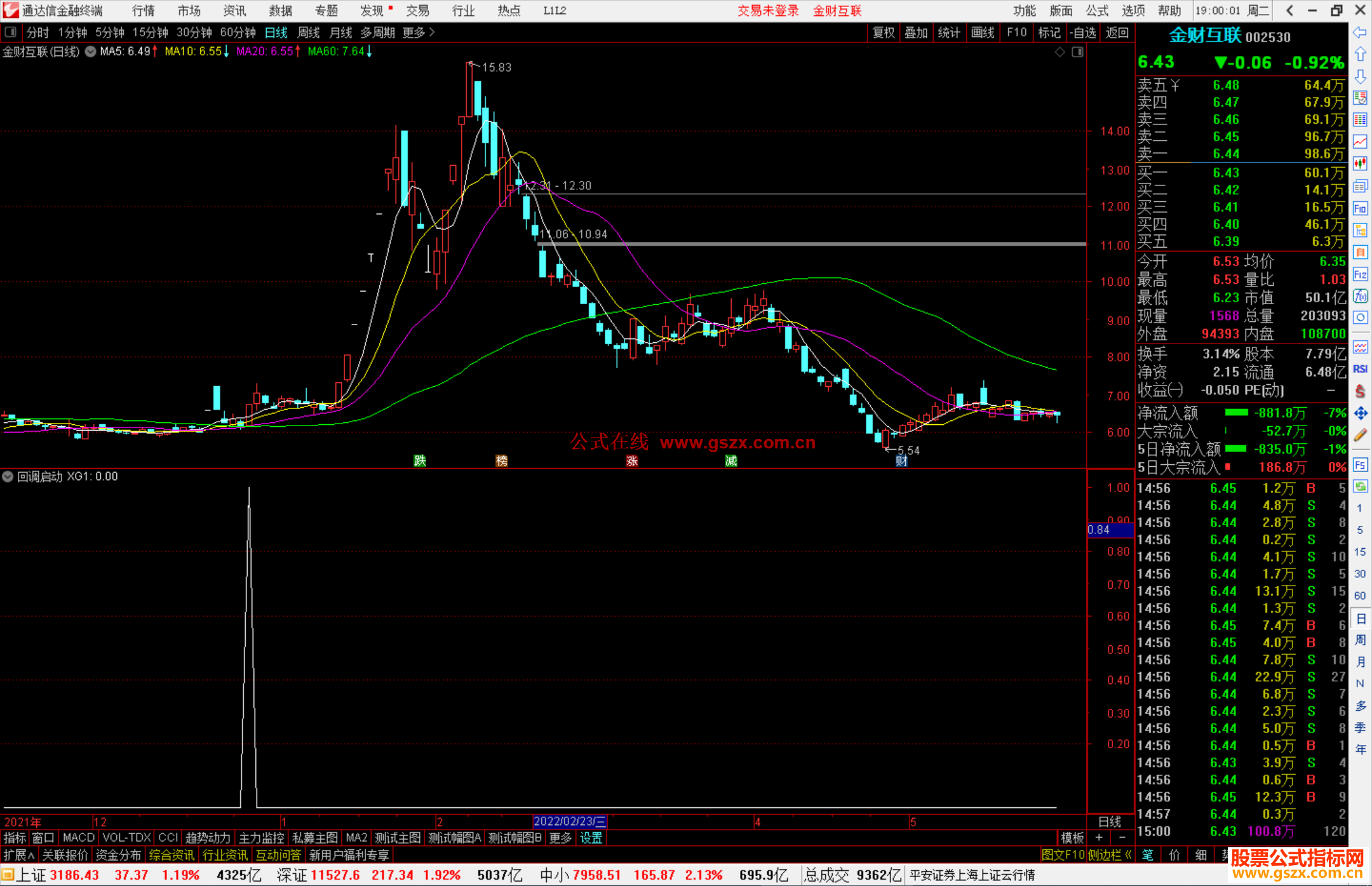Open the 市场 menu
Viewport: 1372px width, 886px height.
189,11
